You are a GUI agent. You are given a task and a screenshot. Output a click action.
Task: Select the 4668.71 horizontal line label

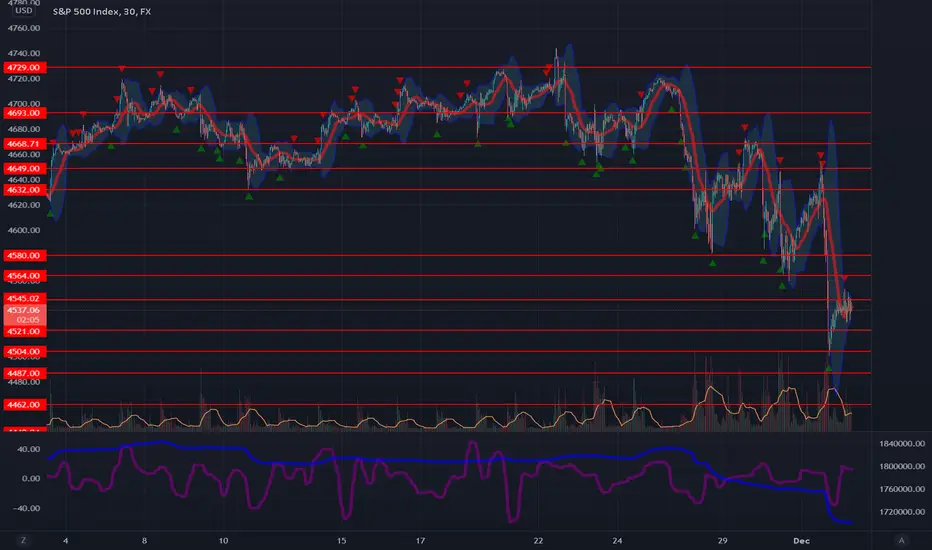[24, 143]
